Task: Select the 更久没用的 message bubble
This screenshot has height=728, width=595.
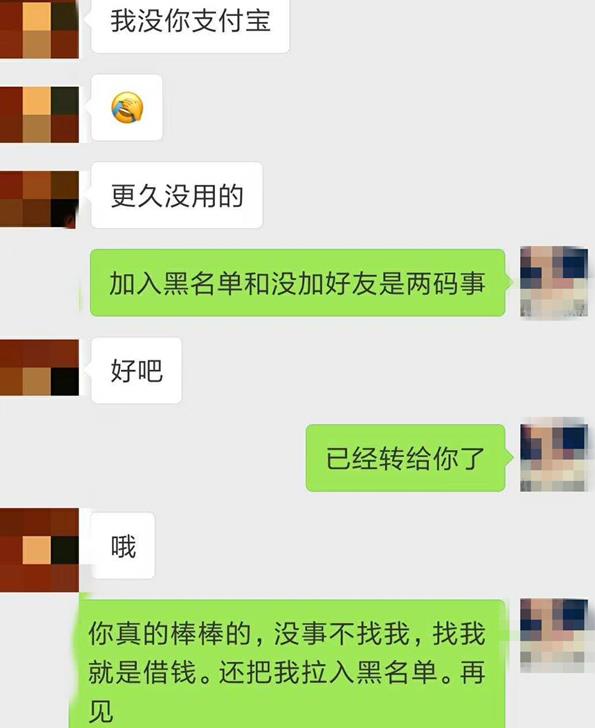Action: tap(177, 195)
